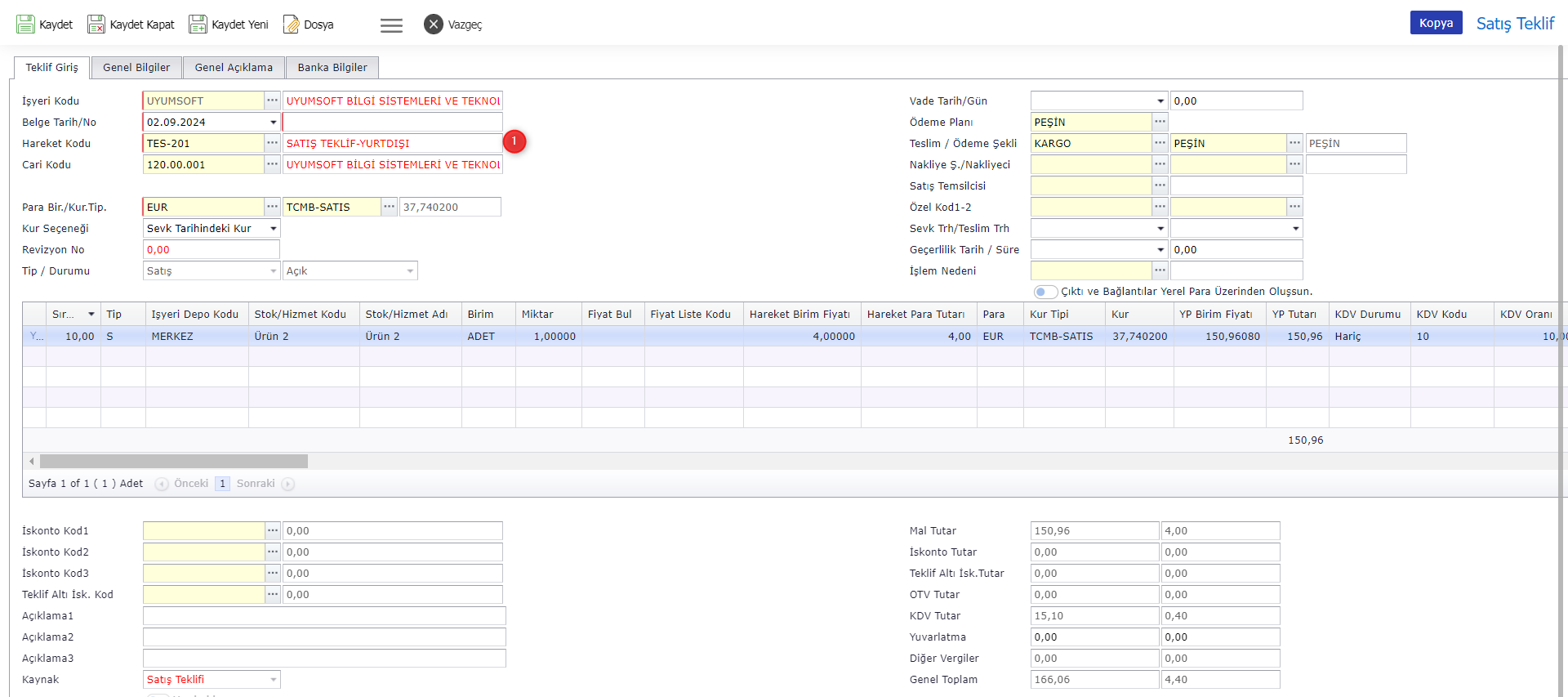Open the Sevk Trh date dropdown

point(1160,229)
